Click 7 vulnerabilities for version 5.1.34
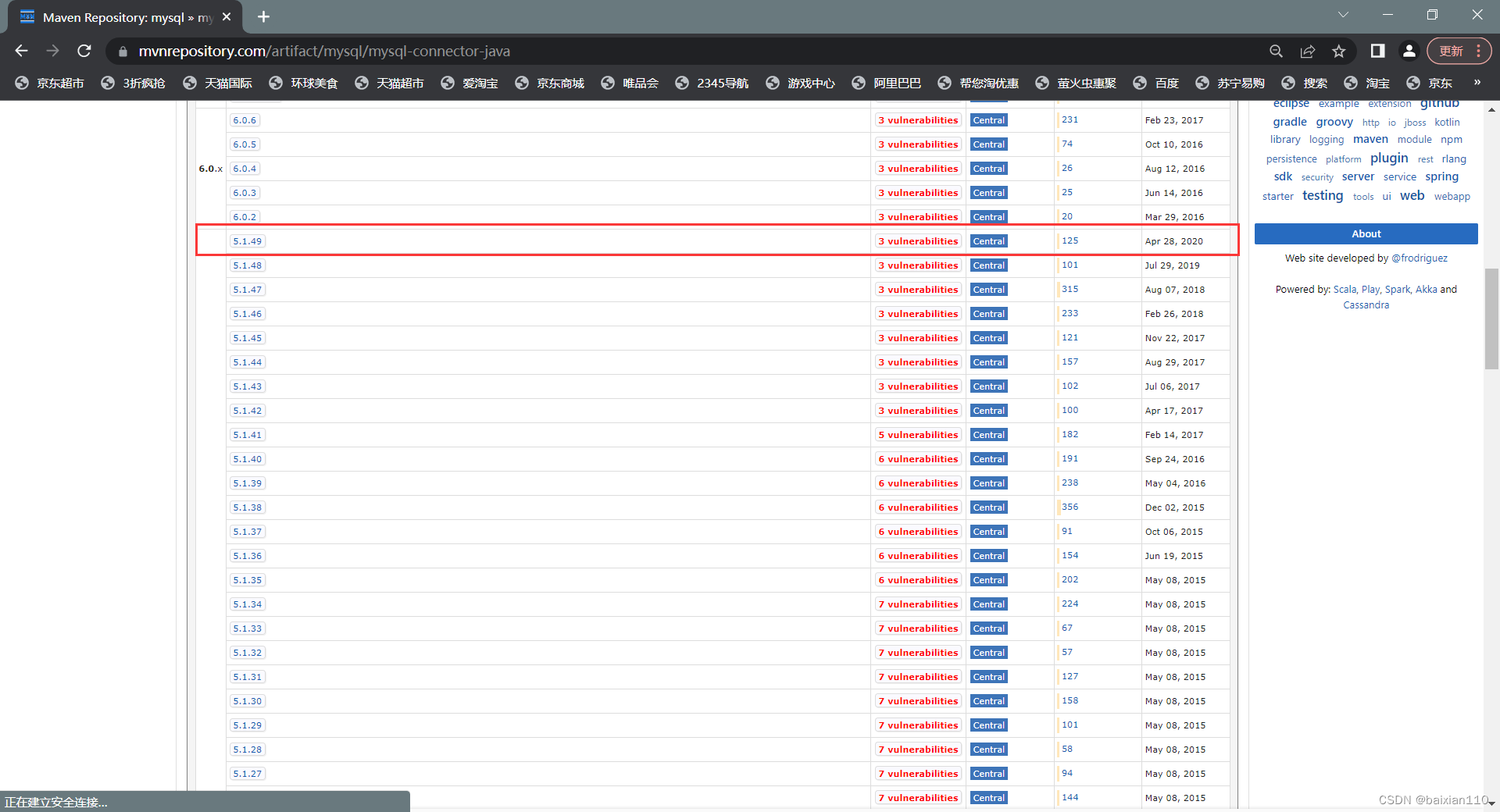This screenshot has width=1500, height=812. click(x=918, y=604)
